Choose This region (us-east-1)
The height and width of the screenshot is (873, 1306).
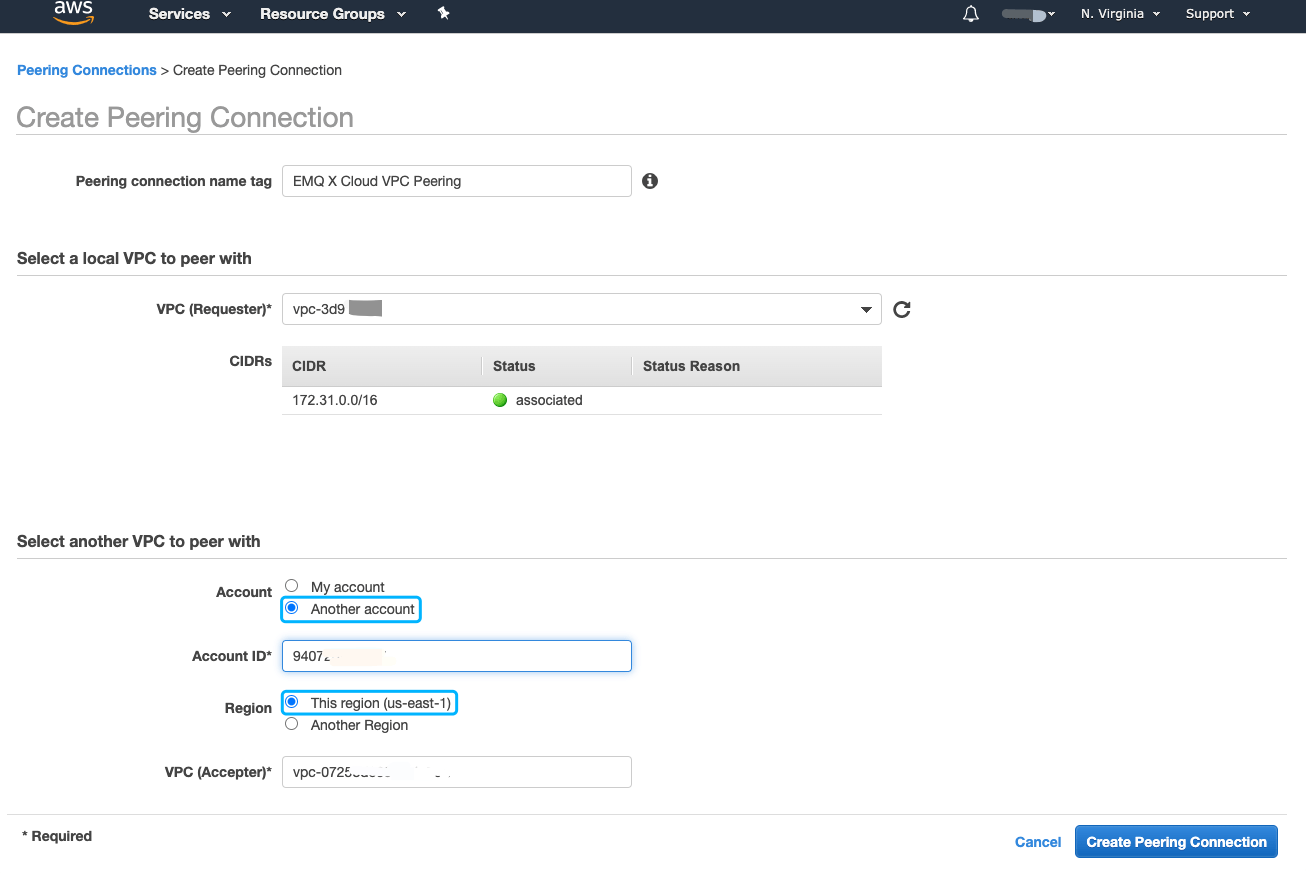(x=292, y=702)
